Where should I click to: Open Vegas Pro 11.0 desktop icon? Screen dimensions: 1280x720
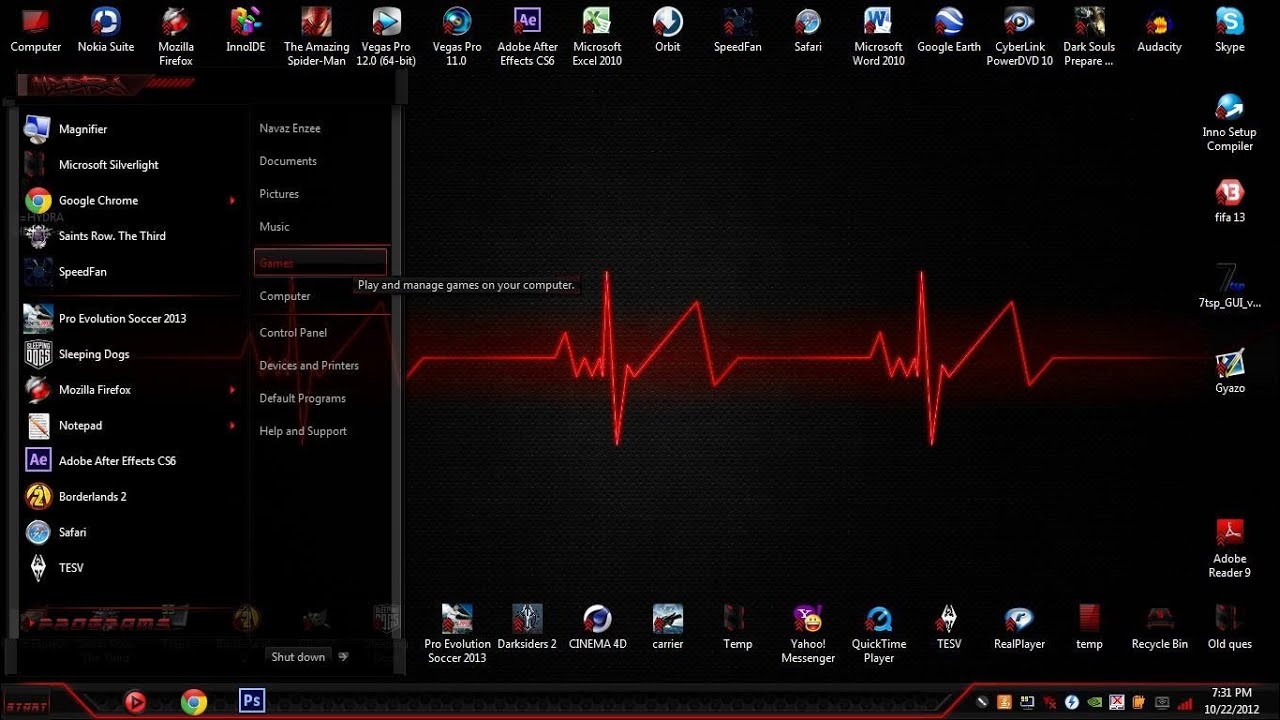pos(457,36)
